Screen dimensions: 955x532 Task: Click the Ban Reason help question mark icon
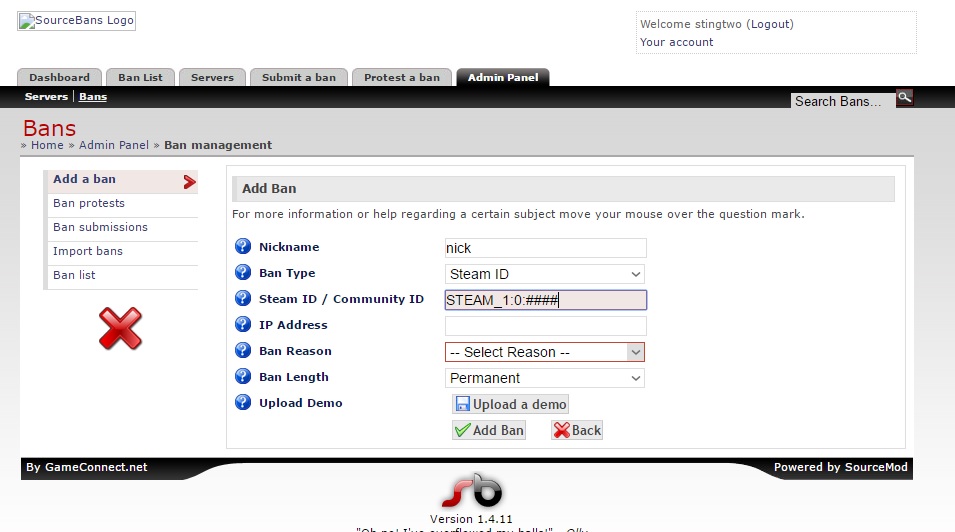(x=242, y=351)
